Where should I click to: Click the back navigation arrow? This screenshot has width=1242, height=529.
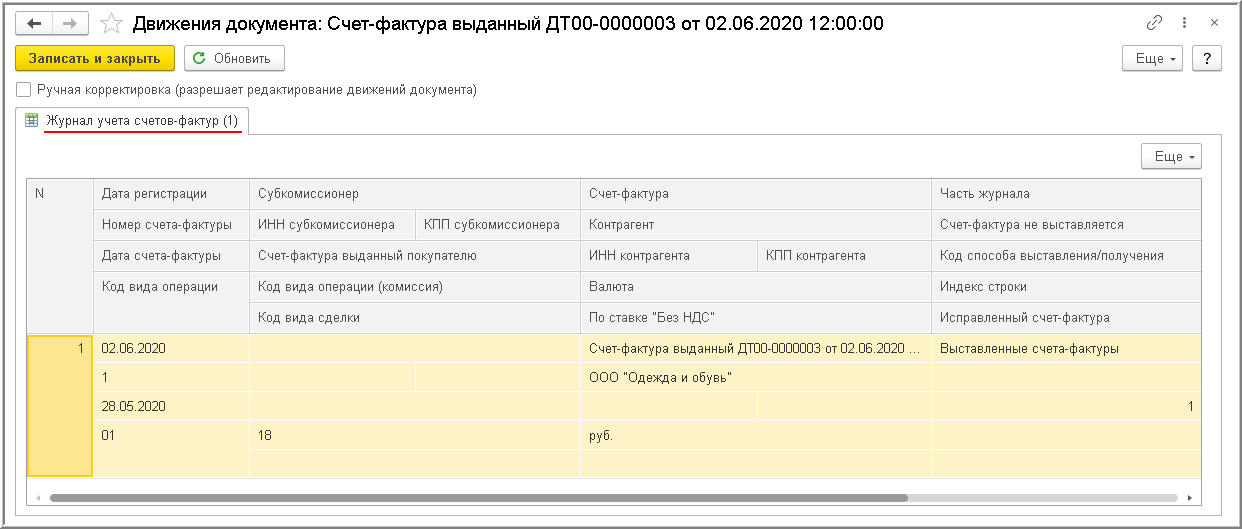coord(34,23)
